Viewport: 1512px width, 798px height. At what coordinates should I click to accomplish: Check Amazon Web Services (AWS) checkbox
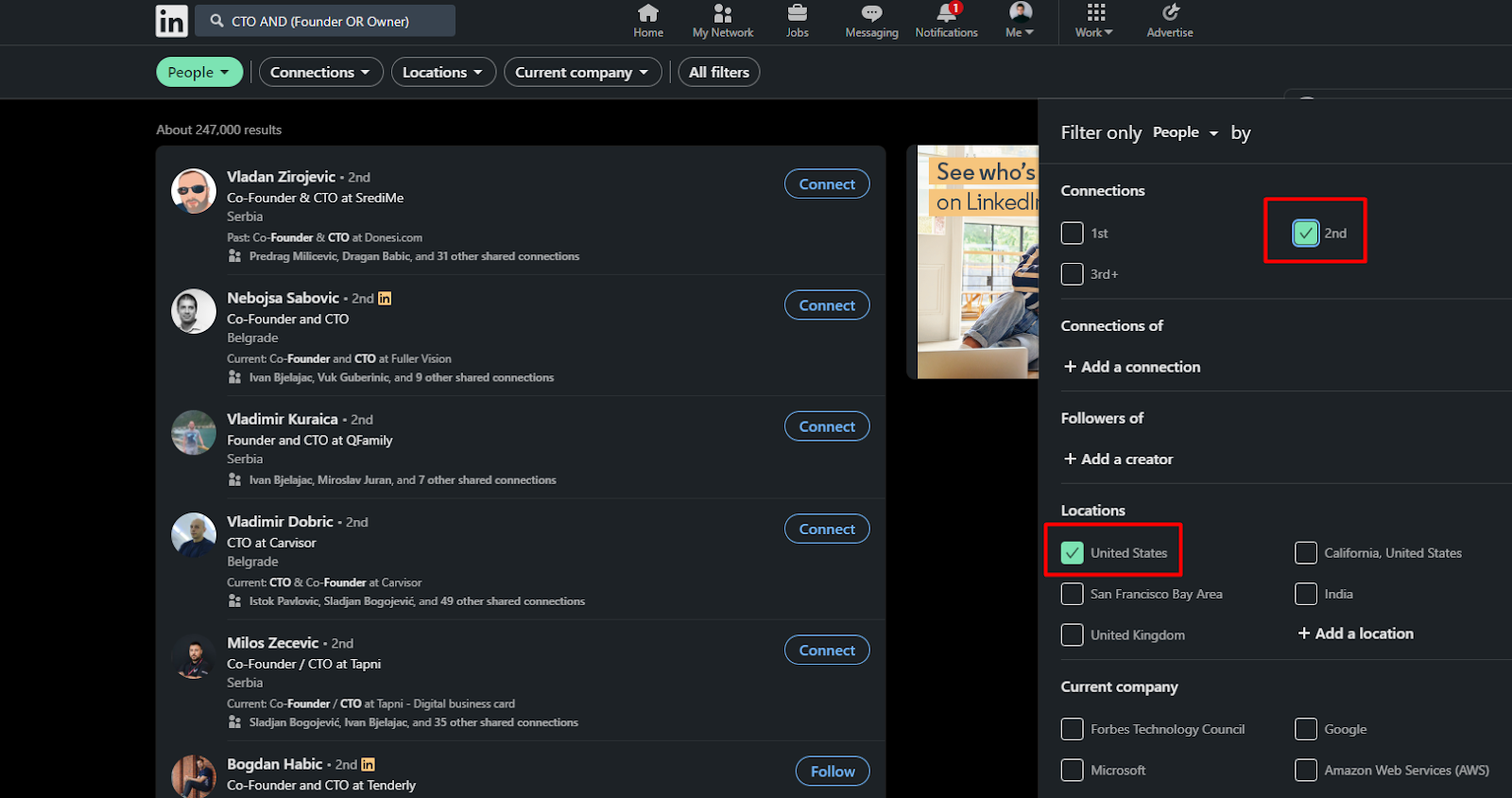point(1306,771)
